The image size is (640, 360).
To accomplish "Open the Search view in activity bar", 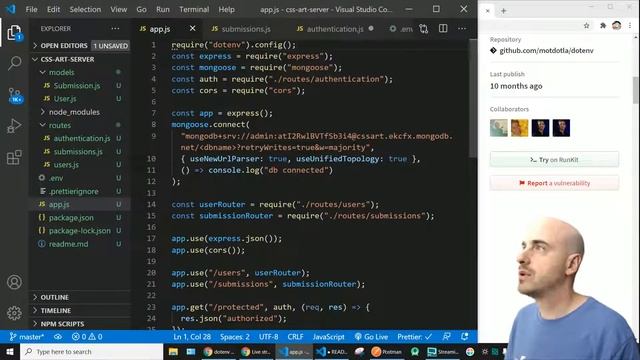I will pos(14,63).
